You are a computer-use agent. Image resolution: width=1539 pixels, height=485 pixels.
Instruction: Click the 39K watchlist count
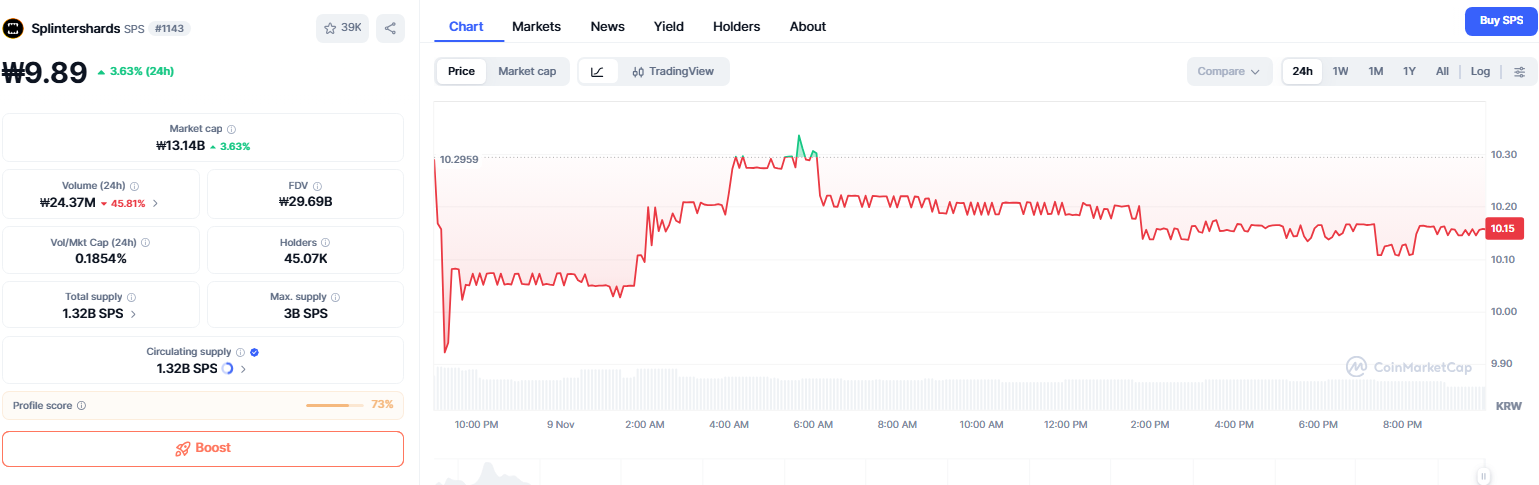click(351, 28)
